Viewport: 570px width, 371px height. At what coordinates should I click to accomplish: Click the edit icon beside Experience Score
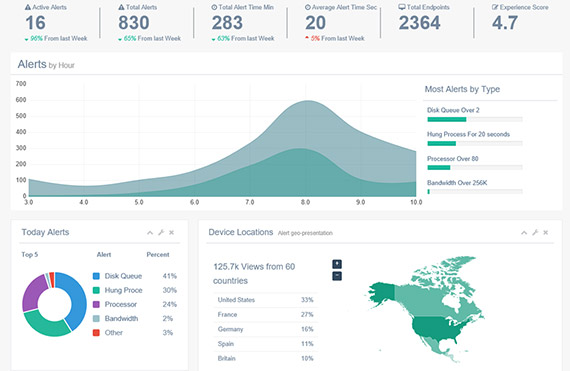pos(495,7)
